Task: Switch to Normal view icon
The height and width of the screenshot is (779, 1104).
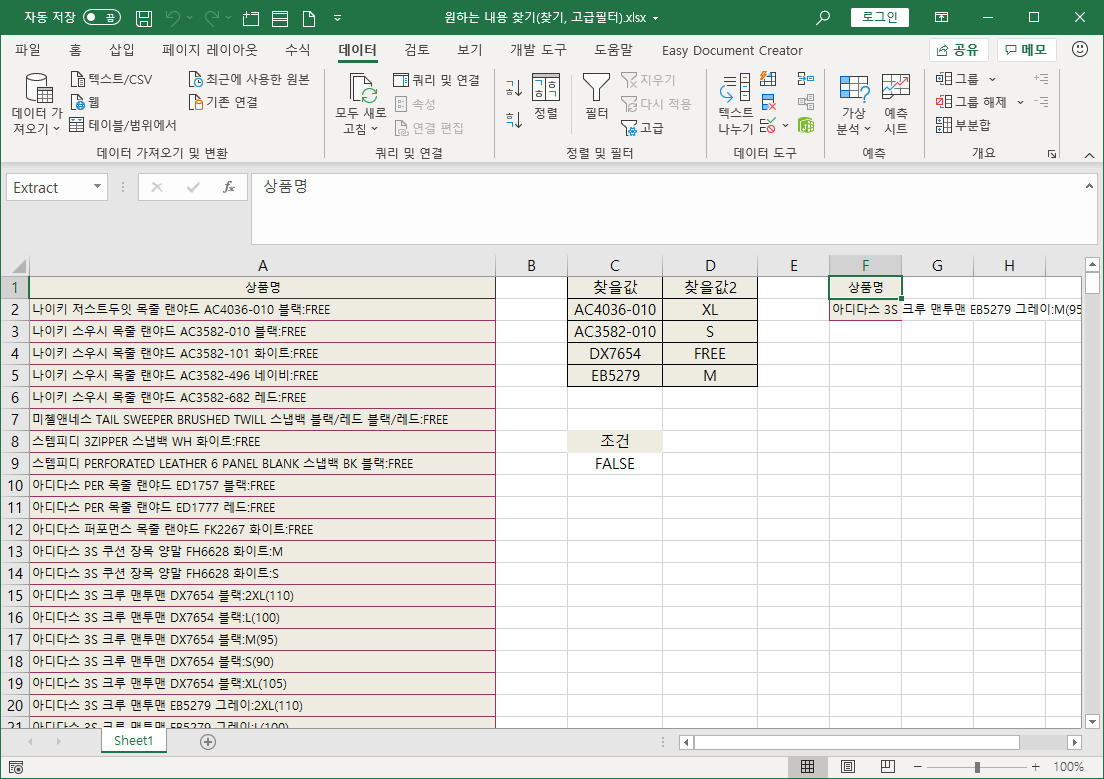Action: pos(807,766)
